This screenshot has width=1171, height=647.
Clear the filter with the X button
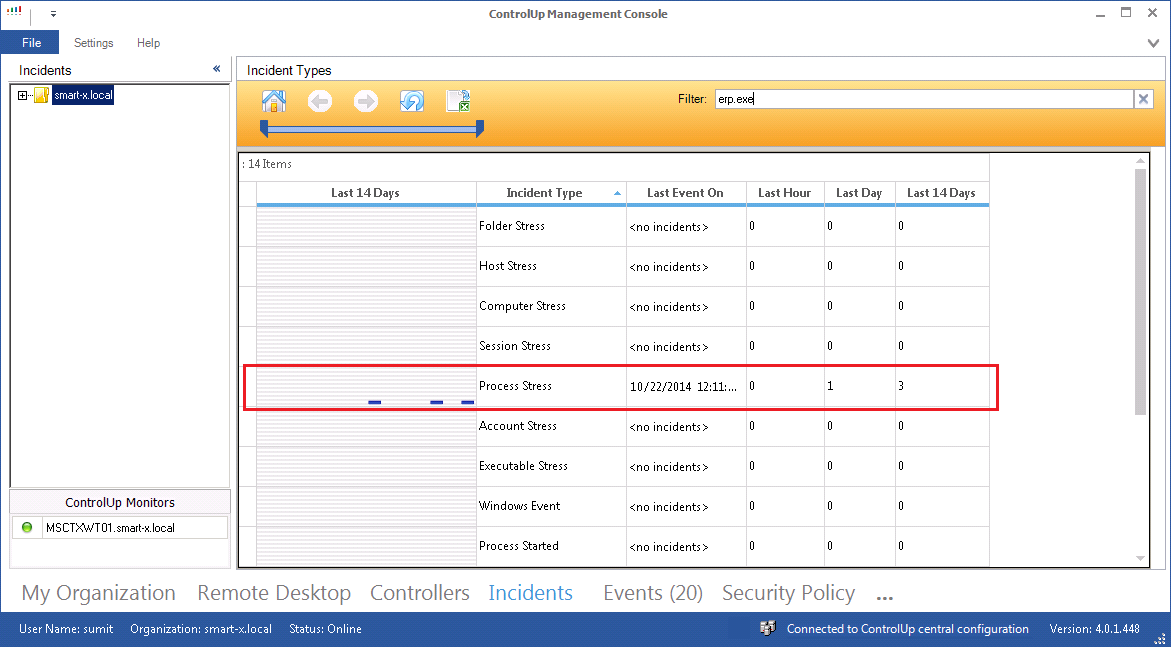click(x=1143, y=99)
